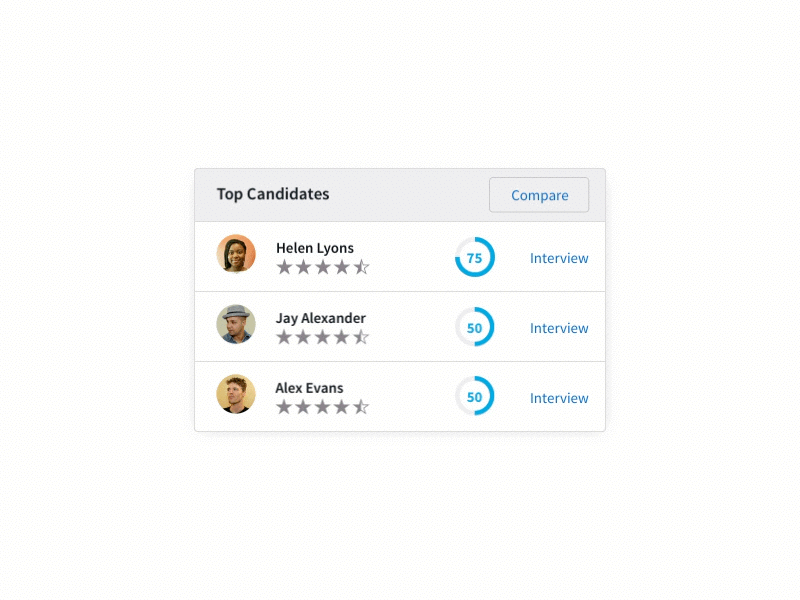Select the name Jay Alexander

(x=320, y=317)
